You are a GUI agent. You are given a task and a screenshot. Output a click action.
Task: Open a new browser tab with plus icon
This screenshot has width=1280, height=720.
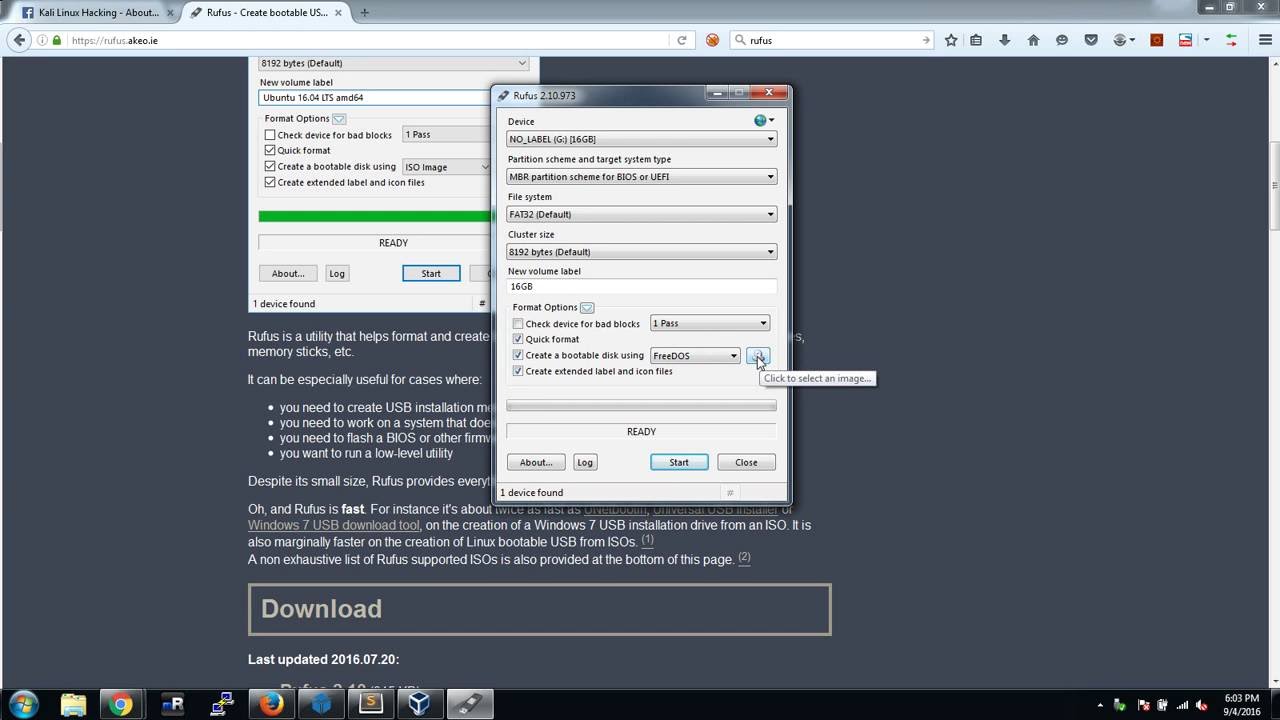point(364,13)
